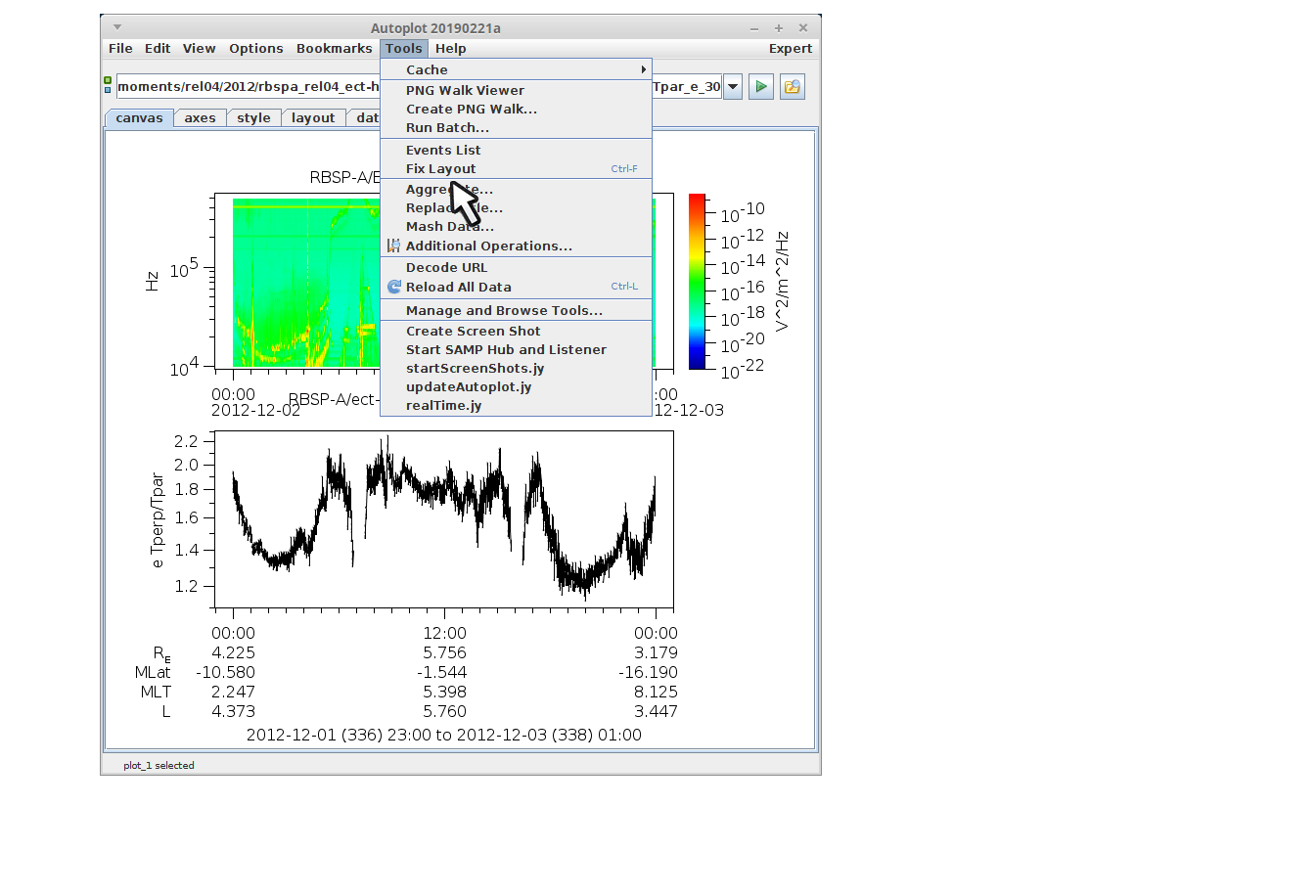
Task: Click the green play/go button
Action: [x=760, y=87]
